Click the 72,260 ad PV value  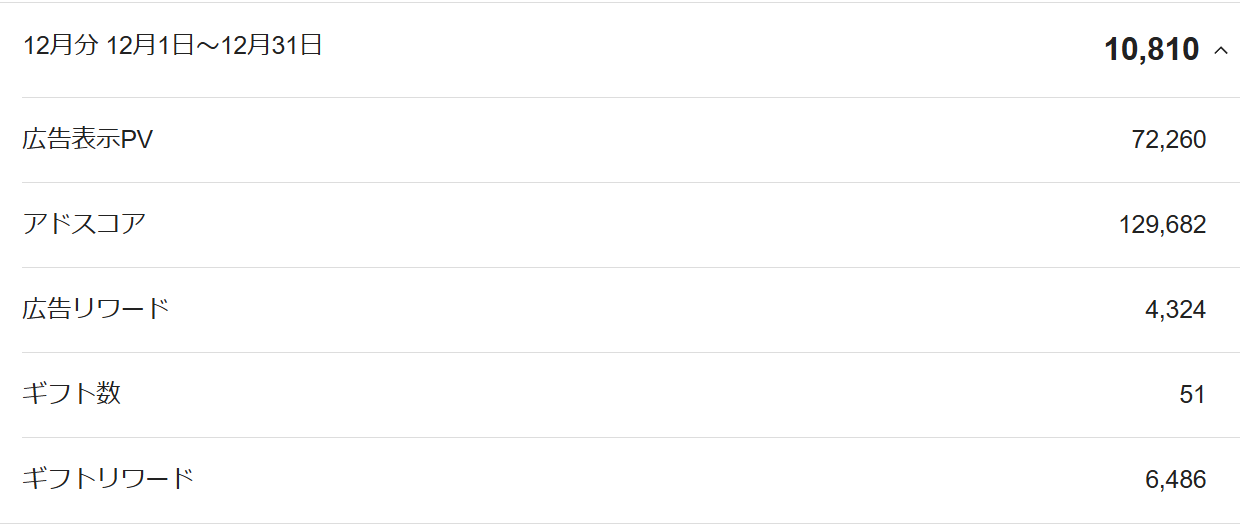[1168, 140]
